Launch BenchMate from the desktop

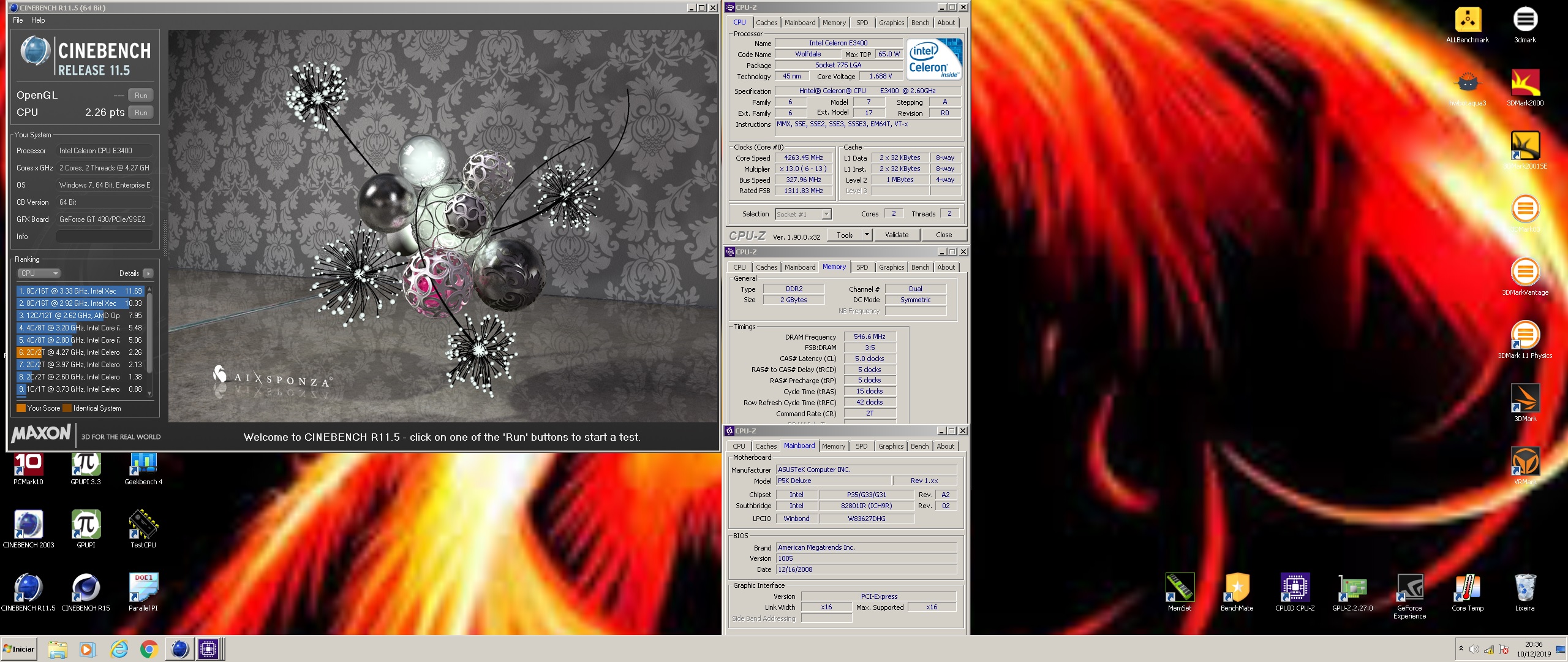pyautogui.click(x=1237, y=592)
